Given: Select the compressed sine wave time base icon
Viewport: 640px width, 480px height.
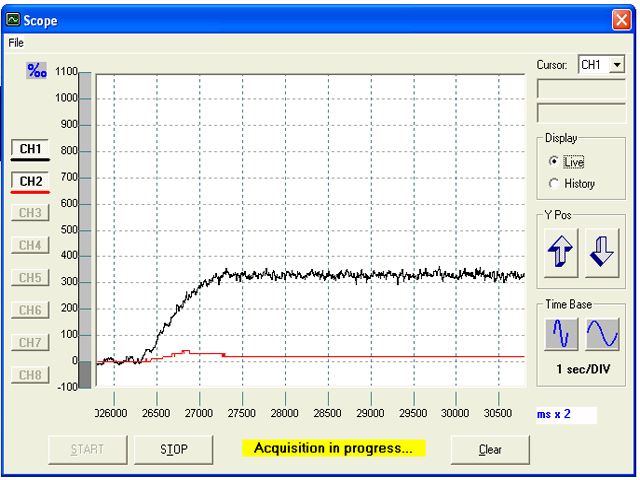Looking at the screenshot, I should [x=561, y=334].
